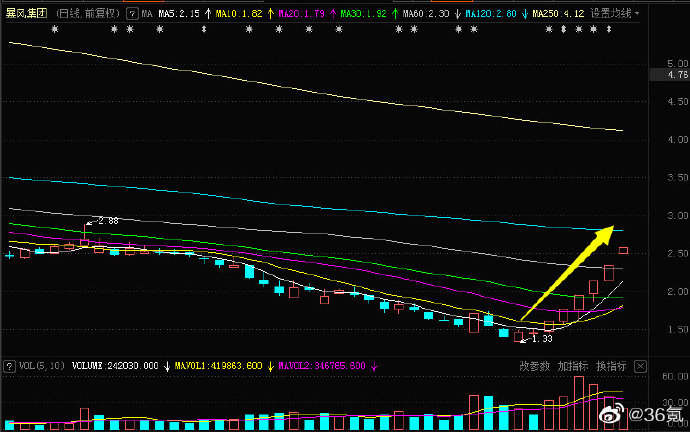Click the highlighted 4.76 price tag
Image resolution: width=690 pixels, height=432 pixels.
coord(670,75)
